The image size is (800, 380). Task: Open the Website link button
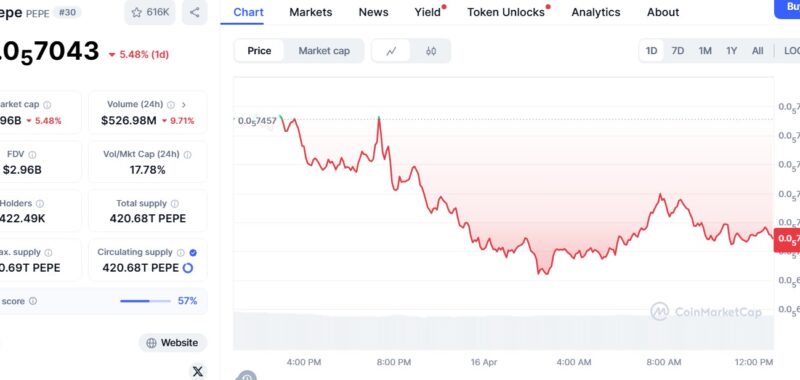point(173,343)
